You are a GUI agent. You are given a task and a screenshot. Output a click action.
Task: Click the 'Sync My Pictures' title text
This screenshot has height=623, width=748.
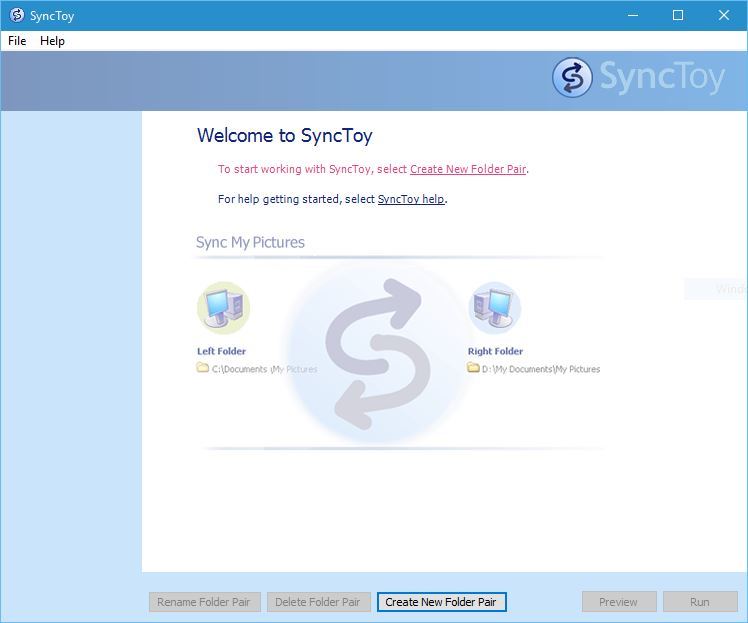coord(250,242)
